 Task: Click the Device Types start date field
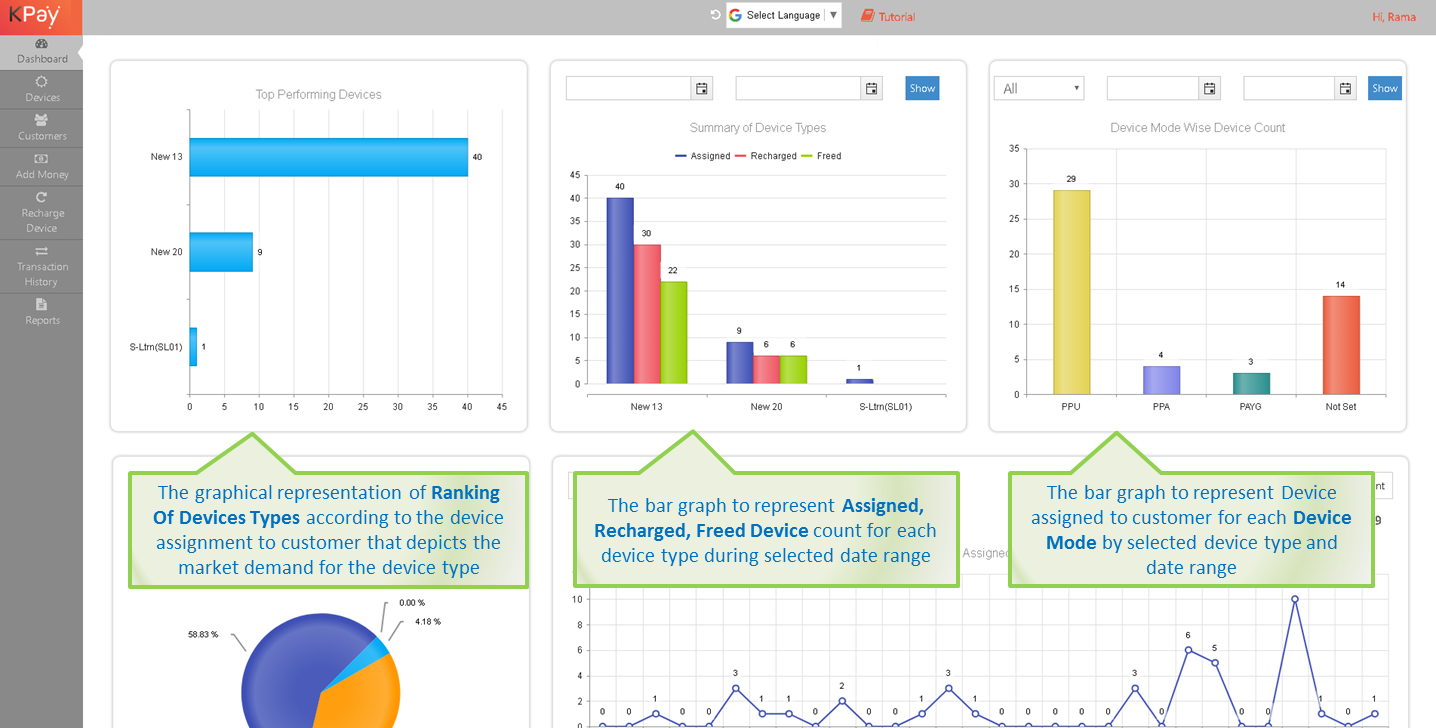point(629,88)
